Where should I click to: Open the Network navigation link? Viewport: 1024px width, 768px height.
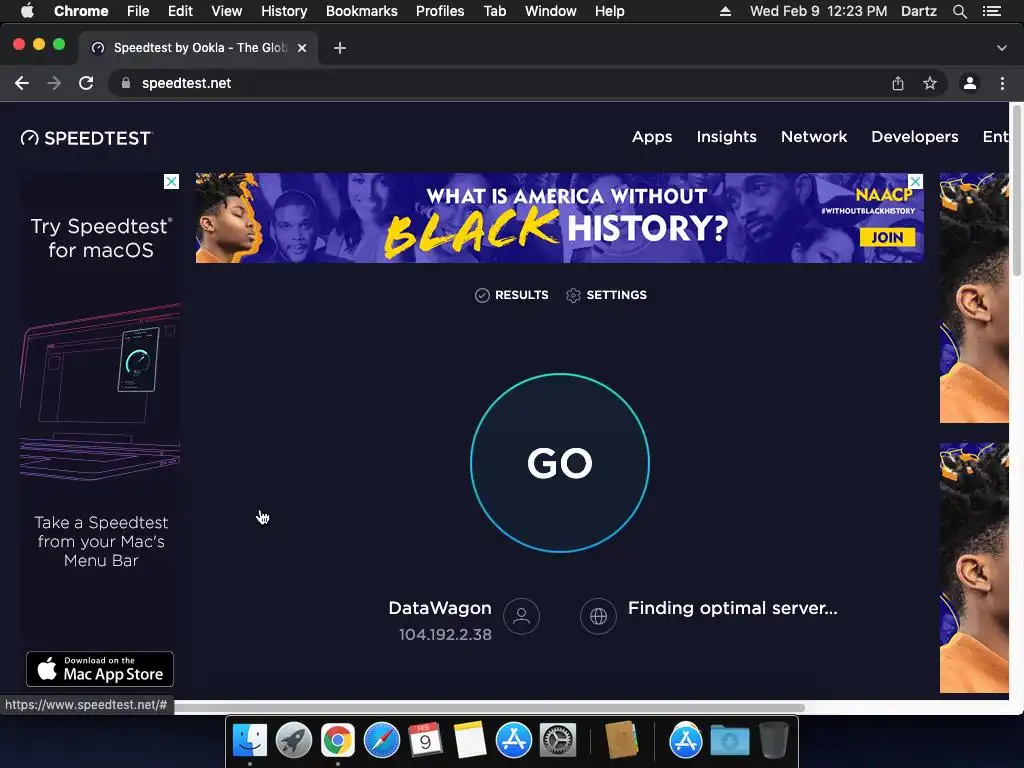[x=814, y=136]
